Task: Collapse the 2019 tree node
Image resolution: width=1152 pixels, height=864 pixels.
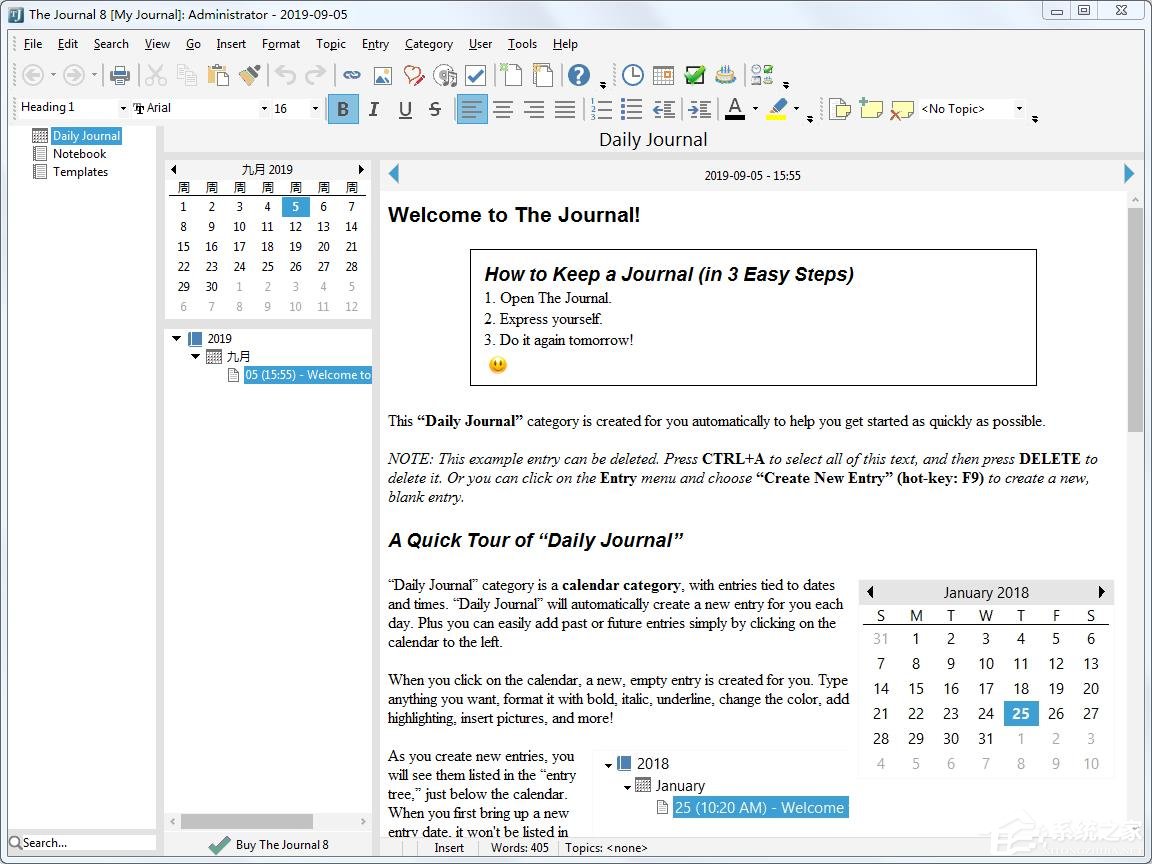Action: click(177, 339)
